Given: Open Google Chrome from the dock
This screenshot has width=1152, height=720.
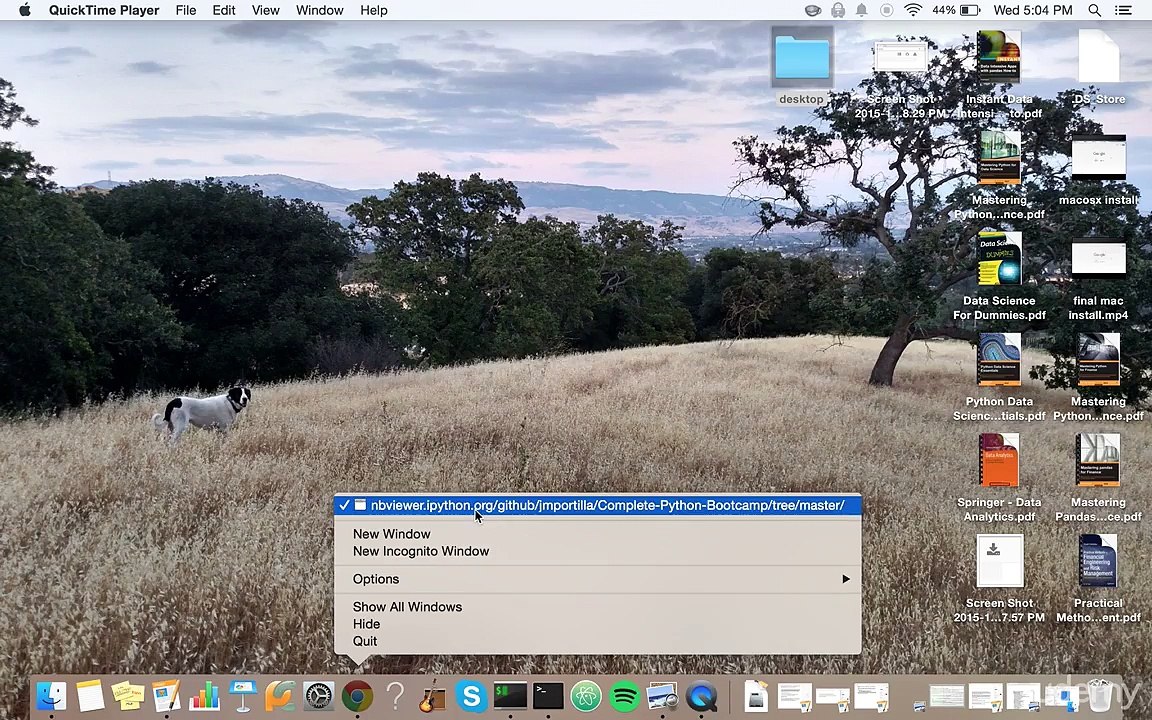Looking at the screenshot, I should (x=357, y=696).
